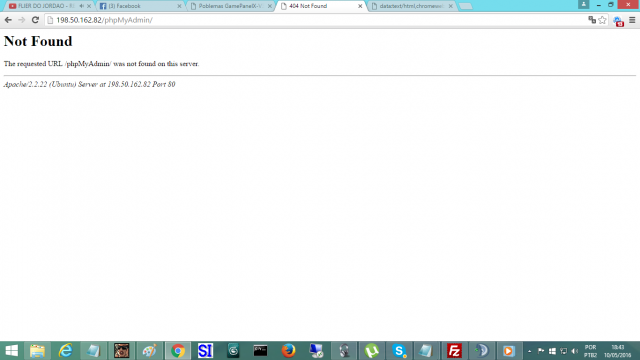Open the Paint palette taskbar icon
This screenshot has width=640, height=360.
coord(149,351)
